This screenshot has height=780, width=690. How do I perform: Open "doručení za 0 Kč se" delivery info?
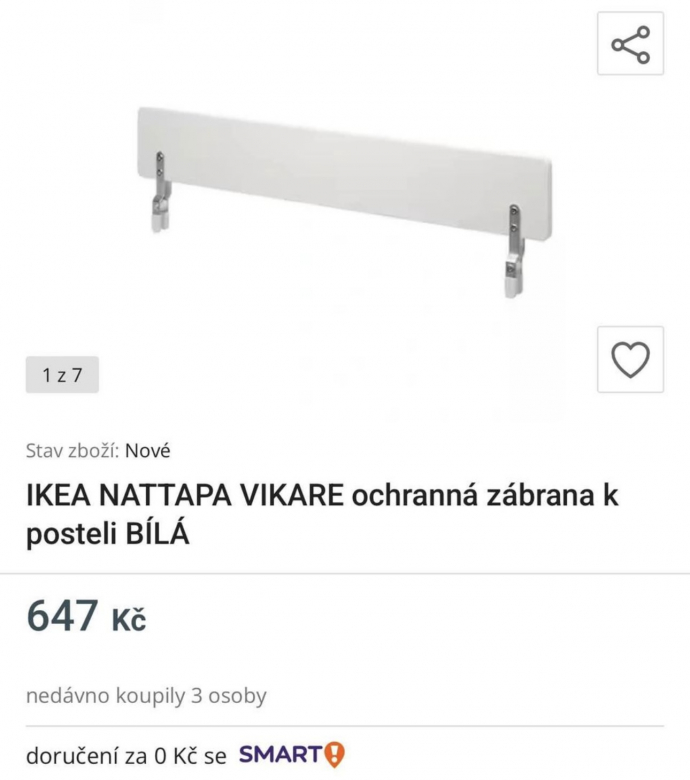click(x=126, y=756)
